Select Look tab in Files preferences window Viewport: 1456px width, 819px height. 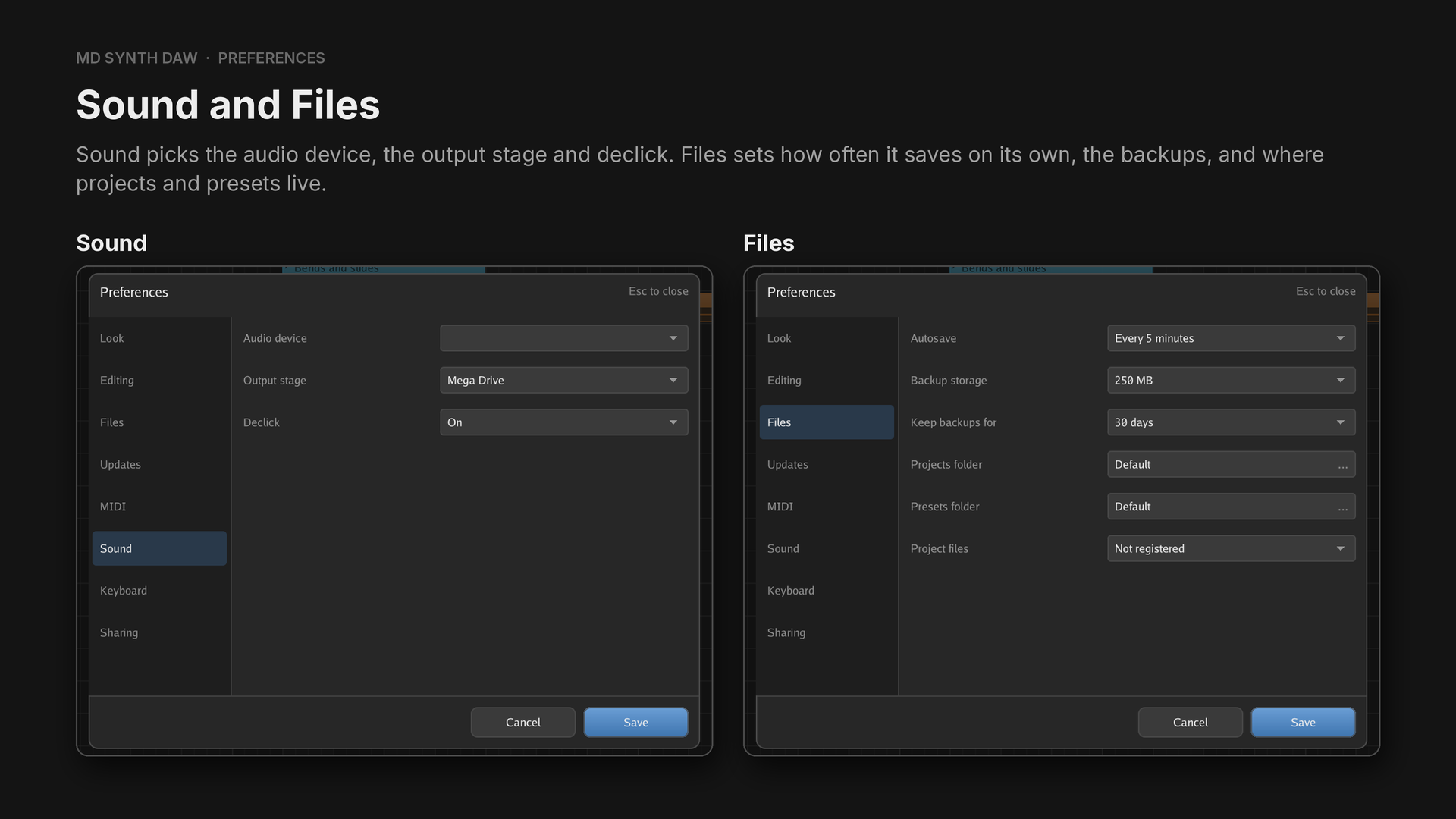click(x=827, y=338)
